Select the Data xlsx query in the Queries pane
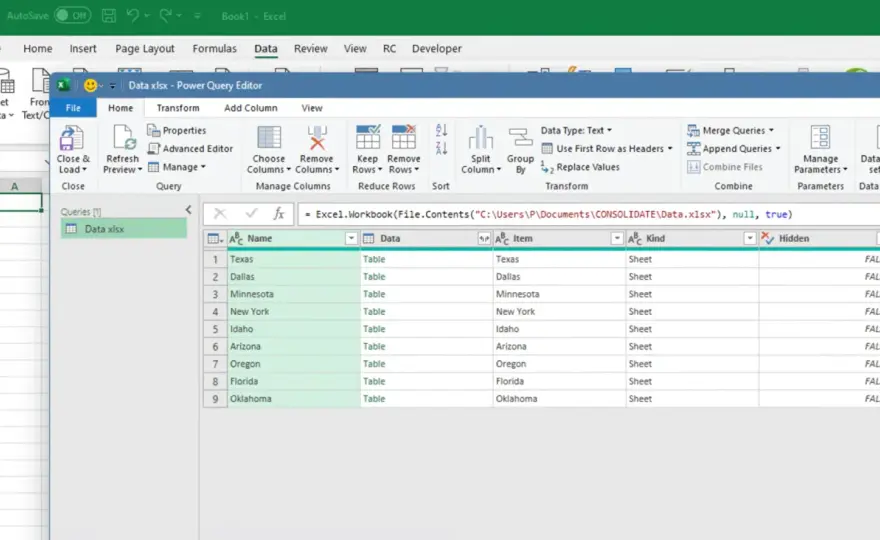880x540 pixels. pyautogui.click(x=123, y=229)
